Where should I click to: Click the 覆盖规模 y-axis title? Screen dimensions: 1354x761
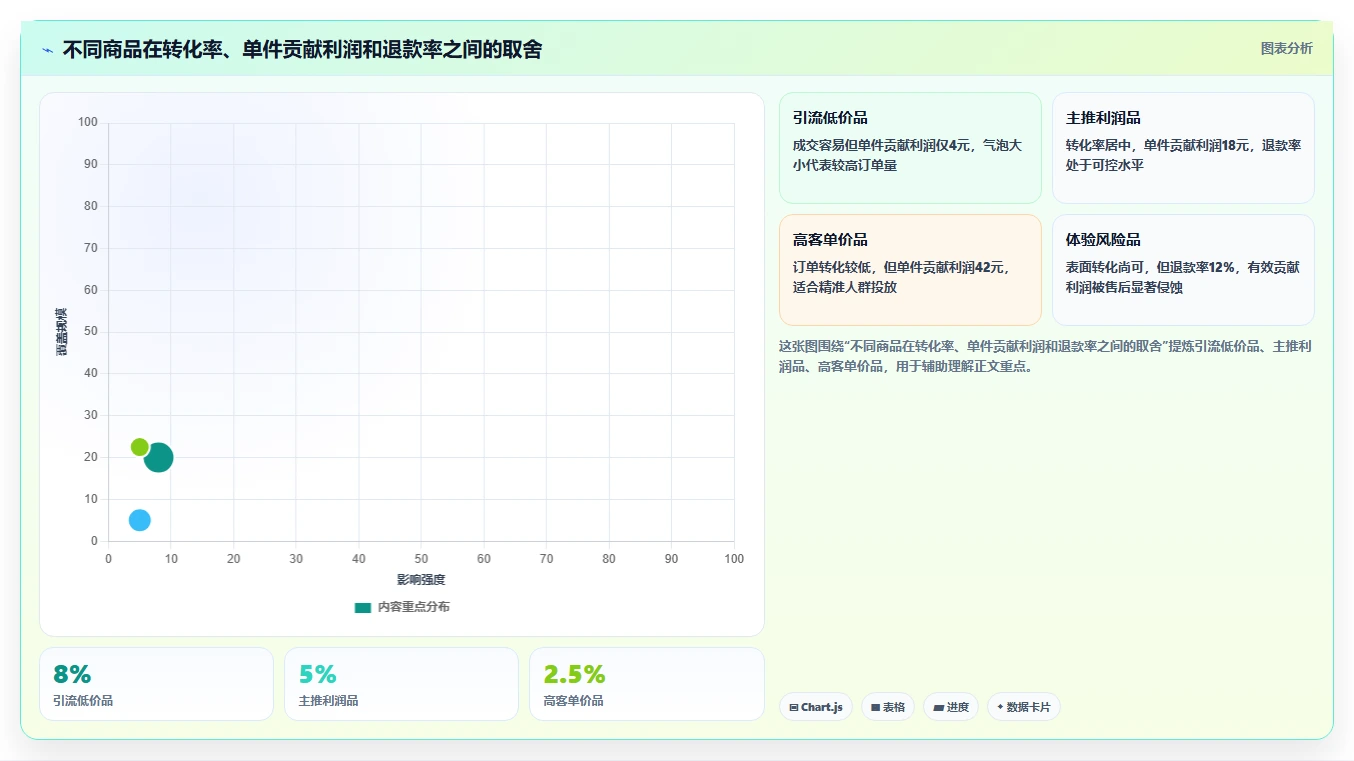[62, 332]
